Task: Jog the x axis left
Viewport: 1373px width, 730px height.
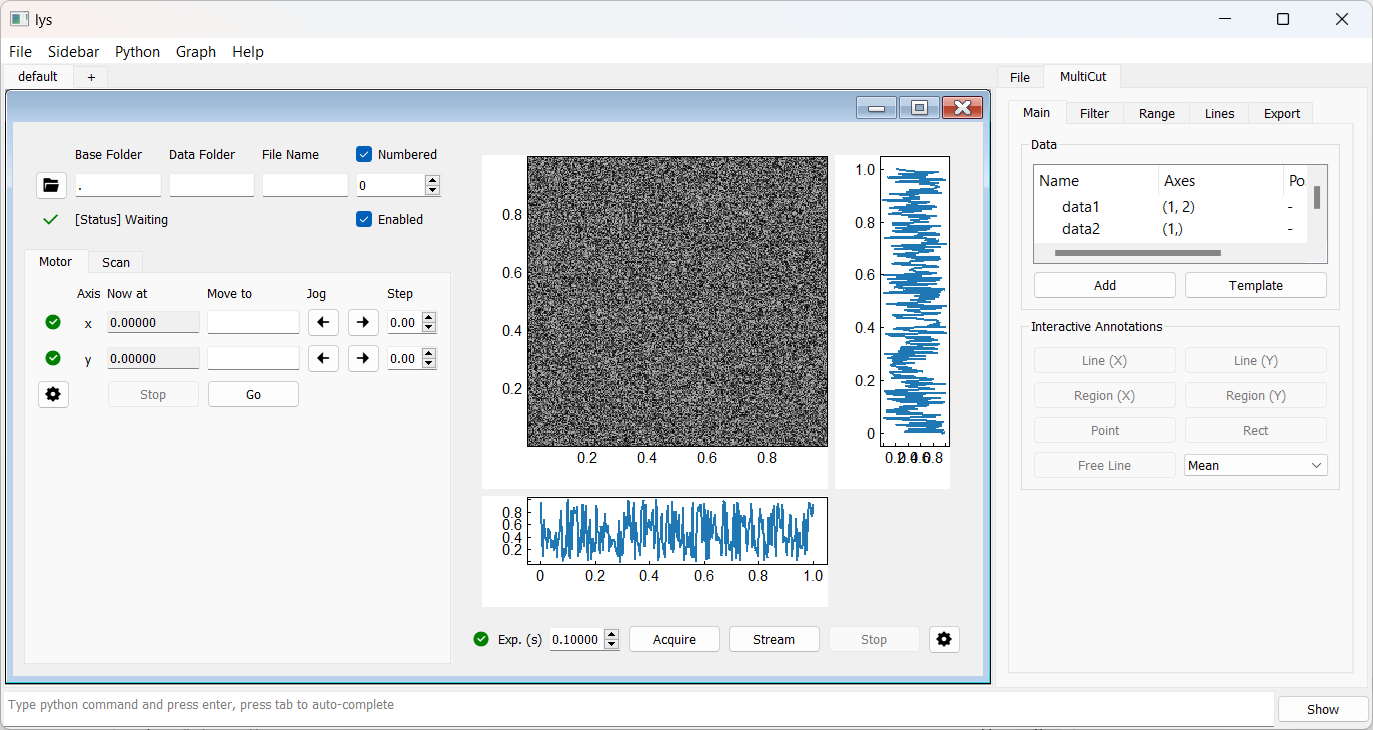Action: 323,322
